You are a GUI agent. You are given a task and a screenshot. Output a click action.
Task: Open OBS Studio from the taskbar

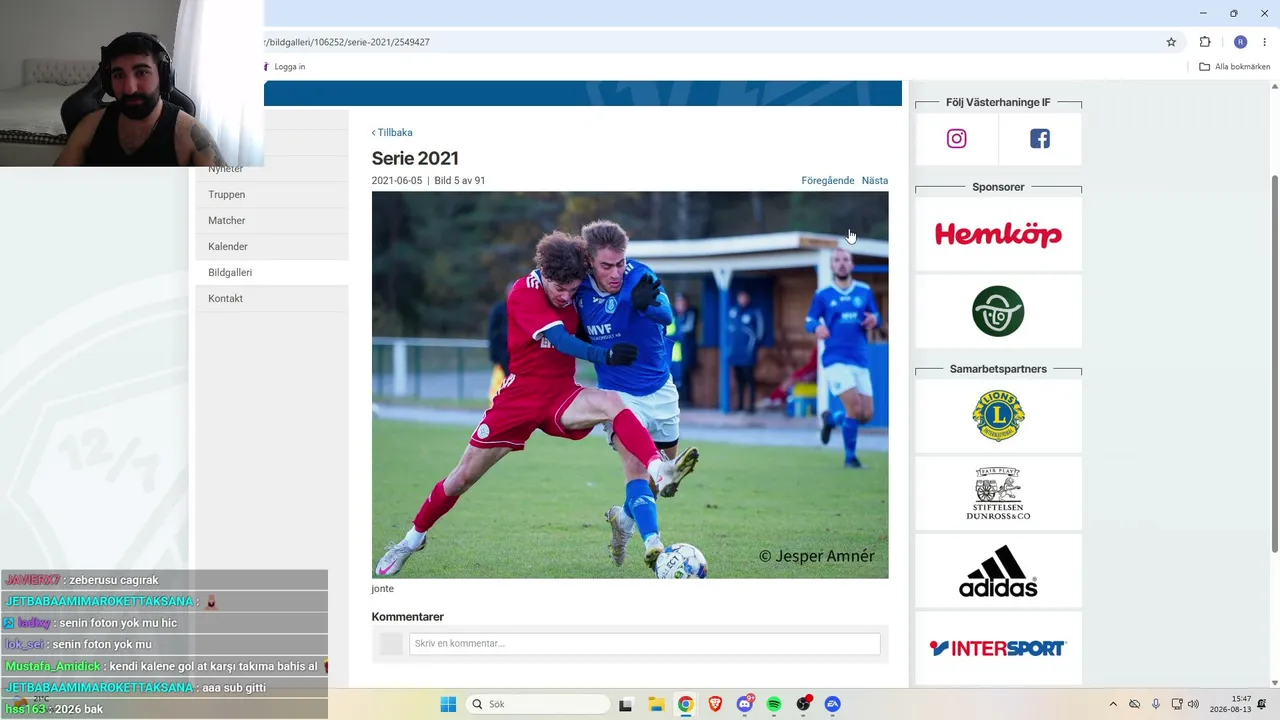coord(803,704)
